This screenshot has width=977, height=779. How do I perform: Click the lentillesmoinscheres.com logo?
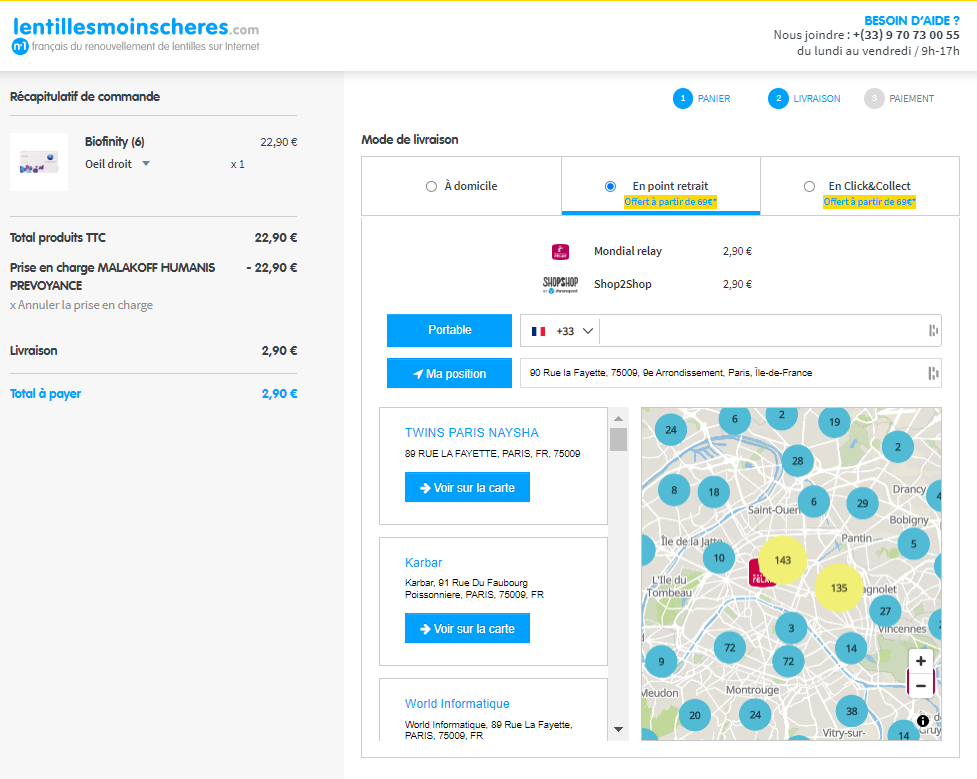point(135,36)
